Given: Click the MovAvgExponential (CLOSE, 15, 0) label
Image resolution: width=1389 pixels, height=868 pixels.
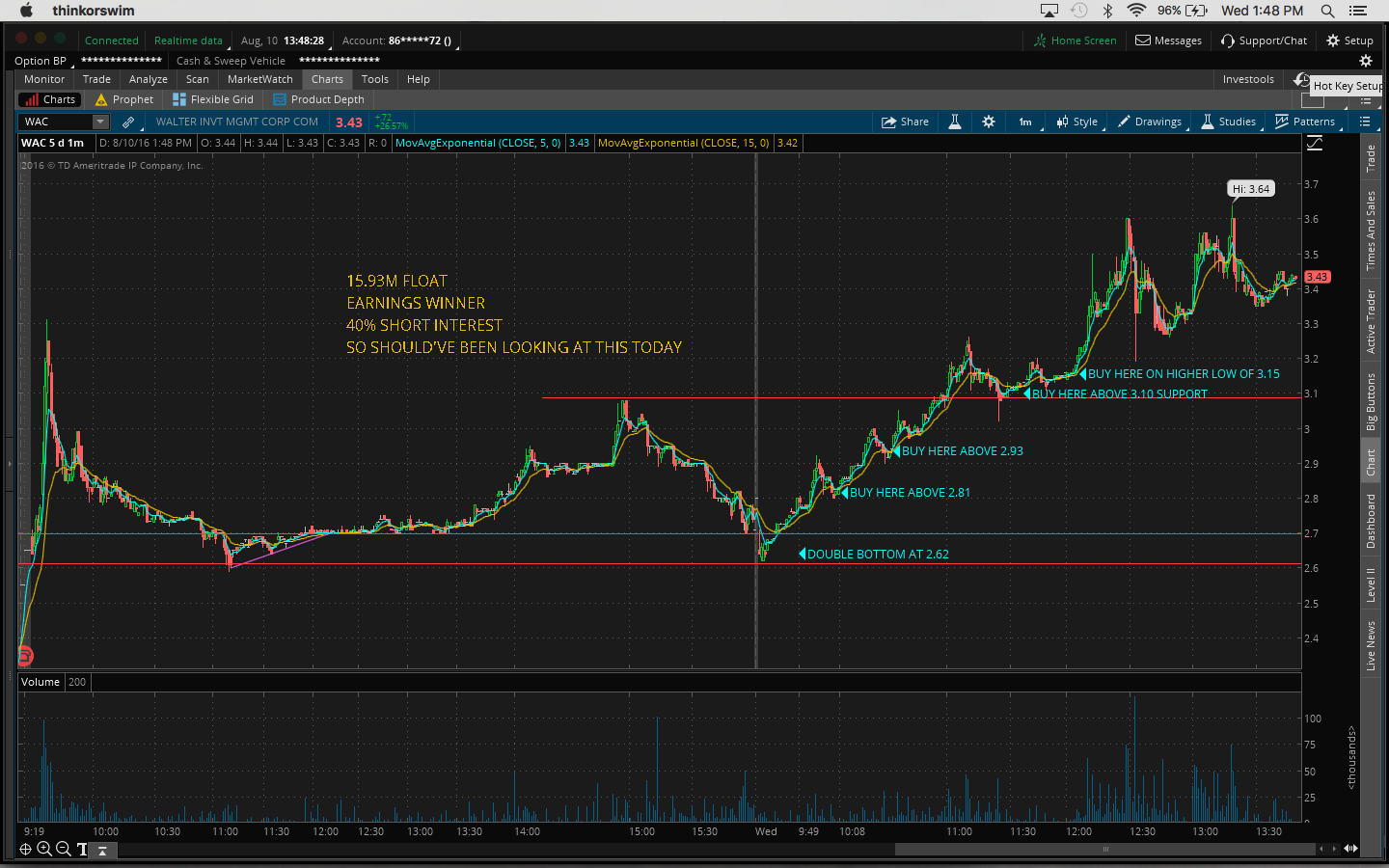Looking at the screenshot, I should tap(684, 143).
